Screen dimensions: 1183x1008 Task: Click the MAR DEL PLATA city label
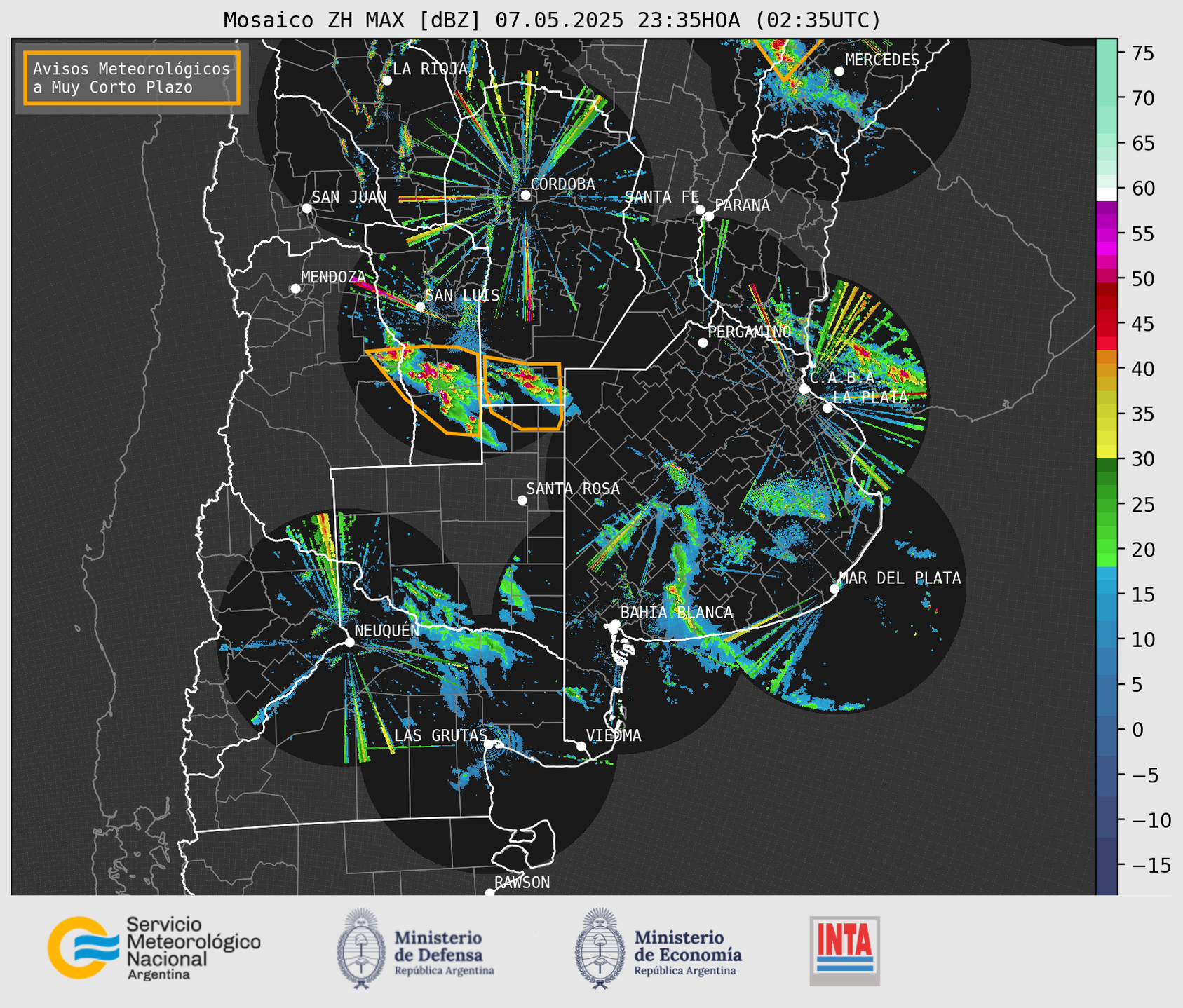[900, 578]
